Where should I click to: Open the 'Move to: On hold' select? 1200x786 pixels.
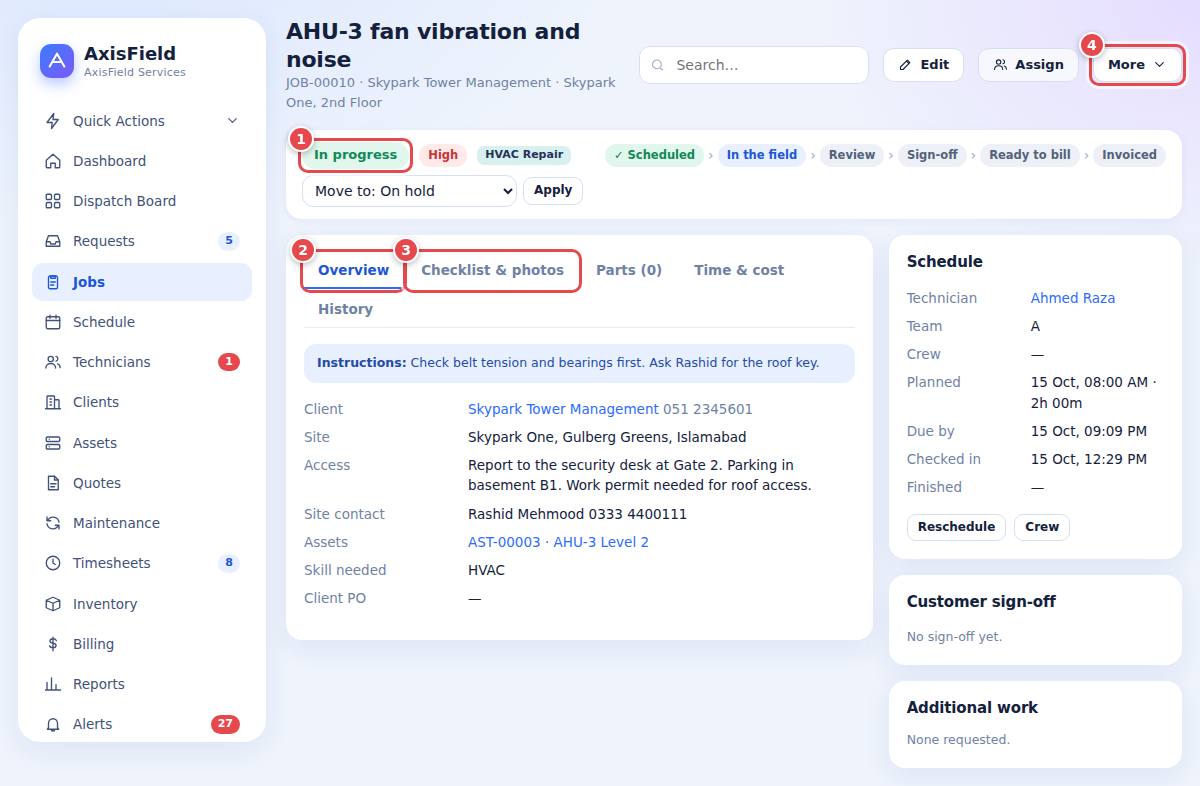pyautogui.click(x=409, y=190)
